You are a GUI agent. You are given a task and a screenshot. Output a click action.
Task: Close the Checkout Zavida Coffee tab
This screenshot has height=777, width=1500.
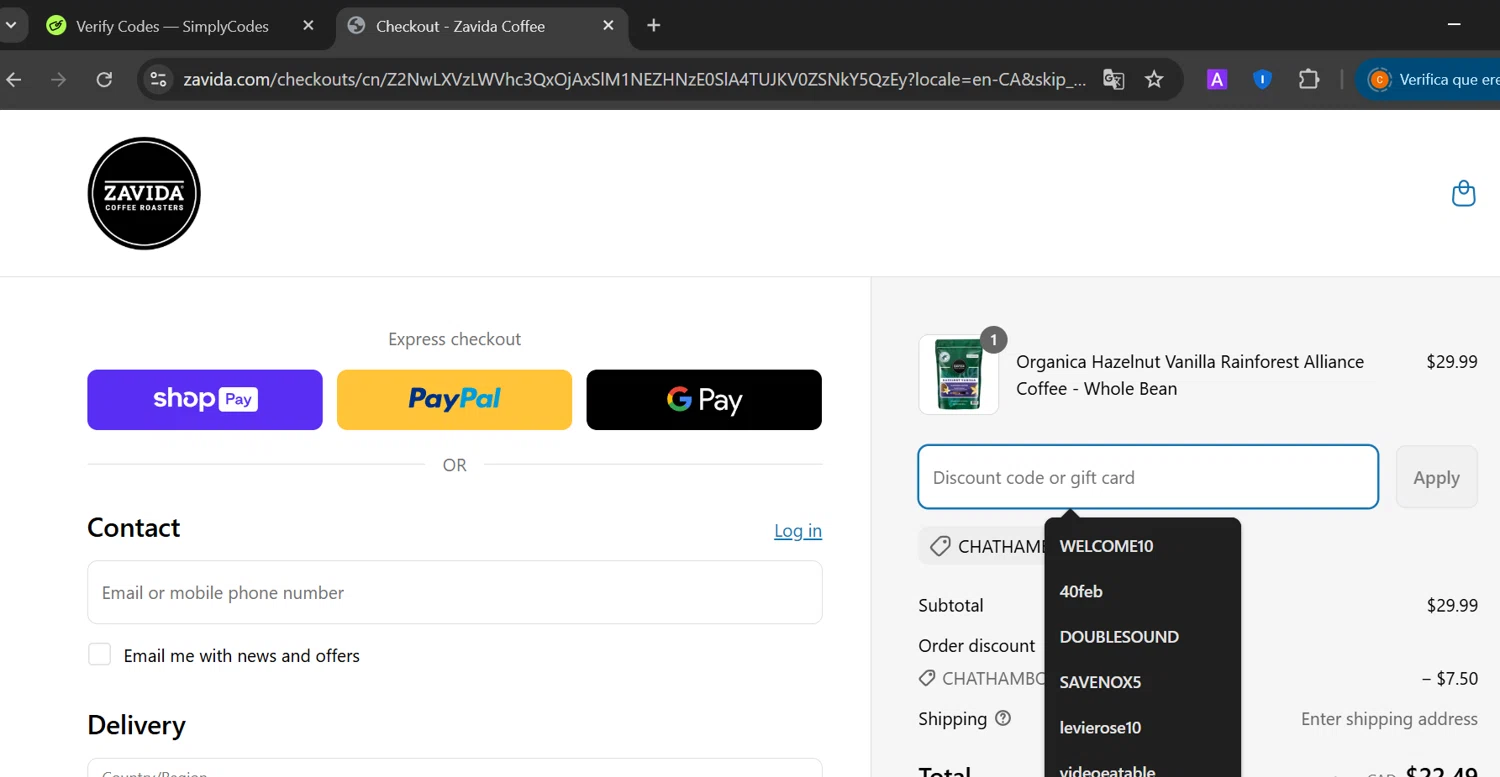[608, 26]
